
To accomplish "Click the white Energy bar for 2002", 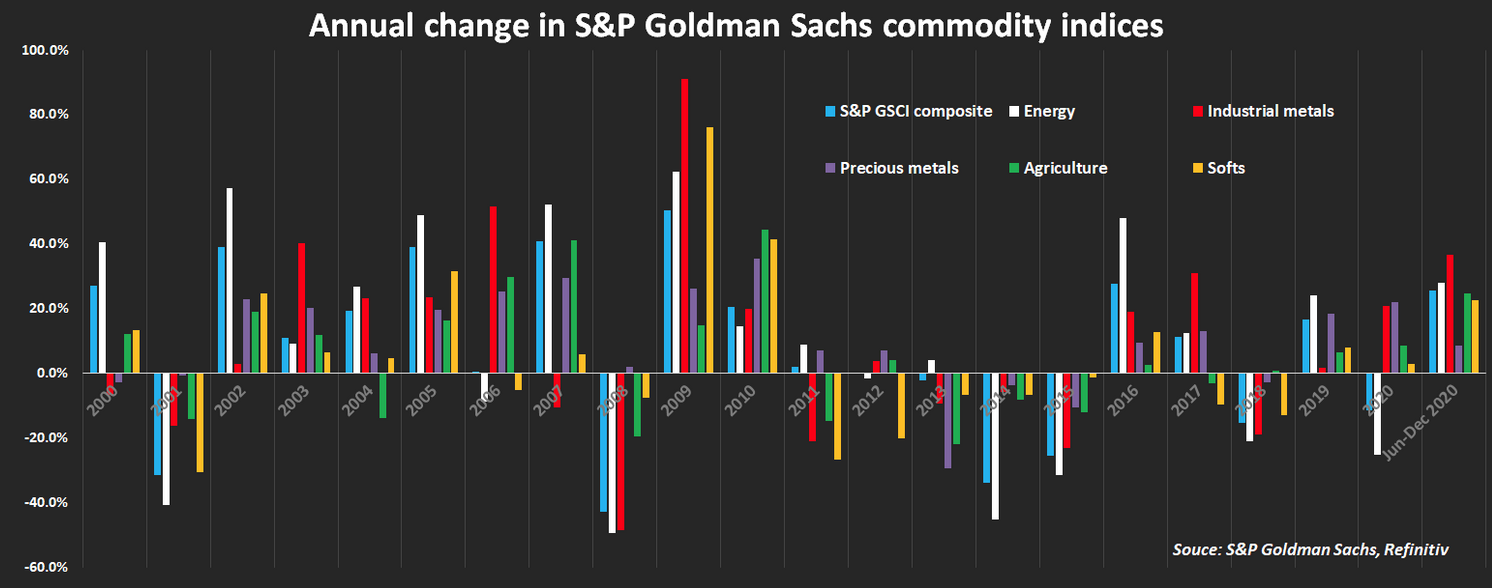I will [229, 280].
